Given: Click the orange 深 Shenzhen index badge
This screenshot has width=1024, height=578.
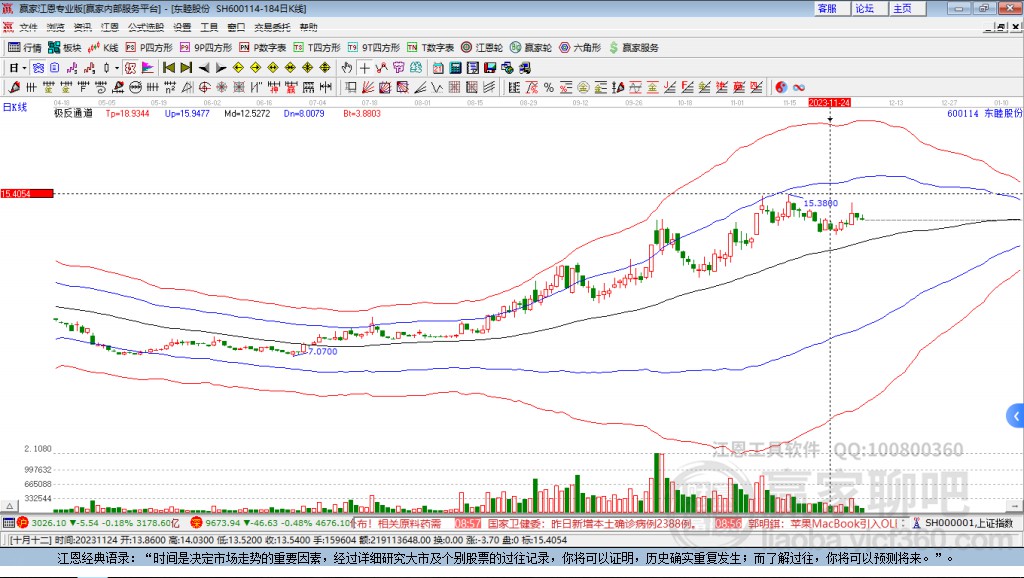Looking at the screenshot, I should (196, 522).
